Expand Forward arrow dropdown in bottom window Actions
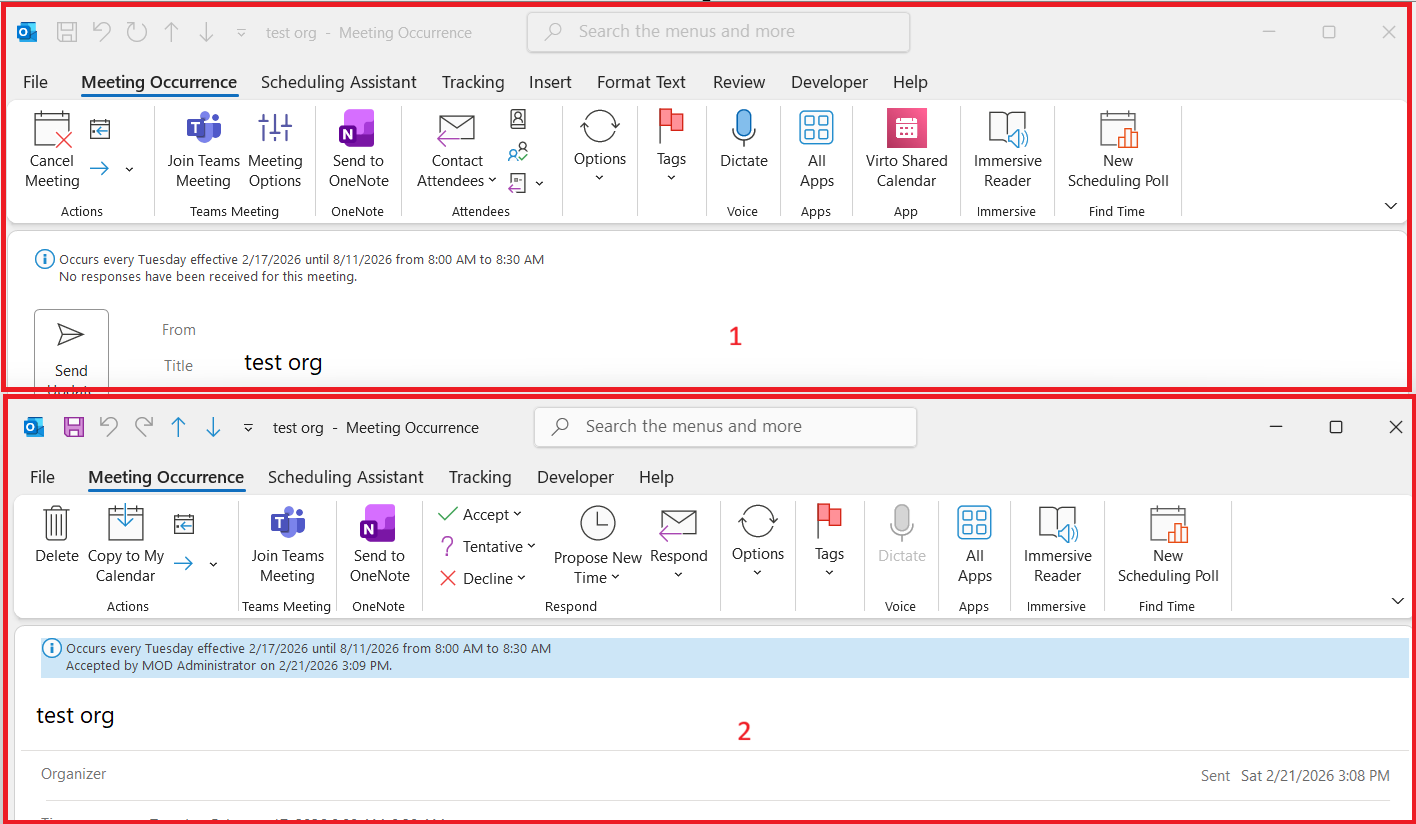Image resolution: width=1416 pixels, height=824 pixels. [213, 564]
